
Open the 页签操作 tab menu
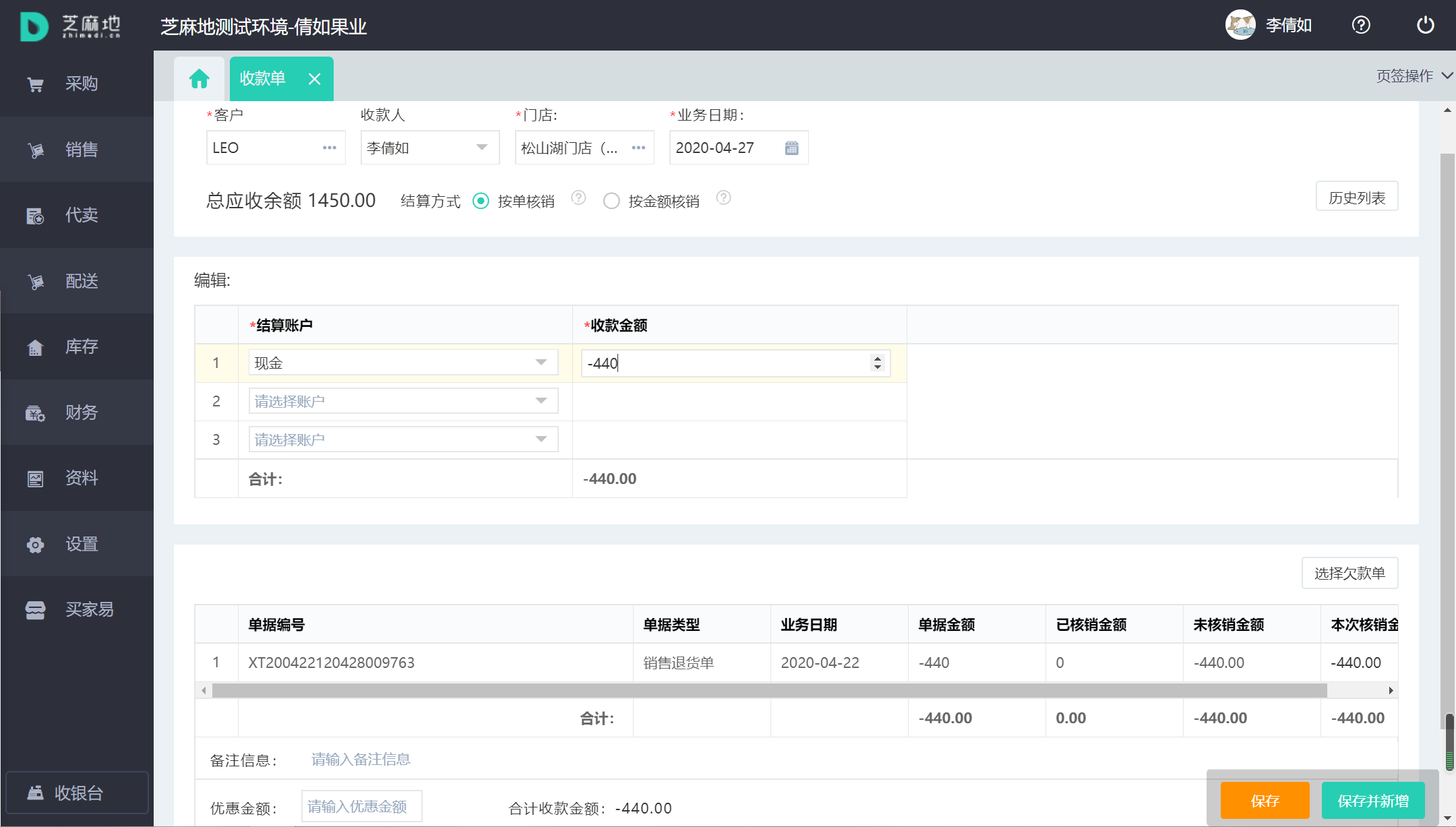click(x=1413, y=76)
